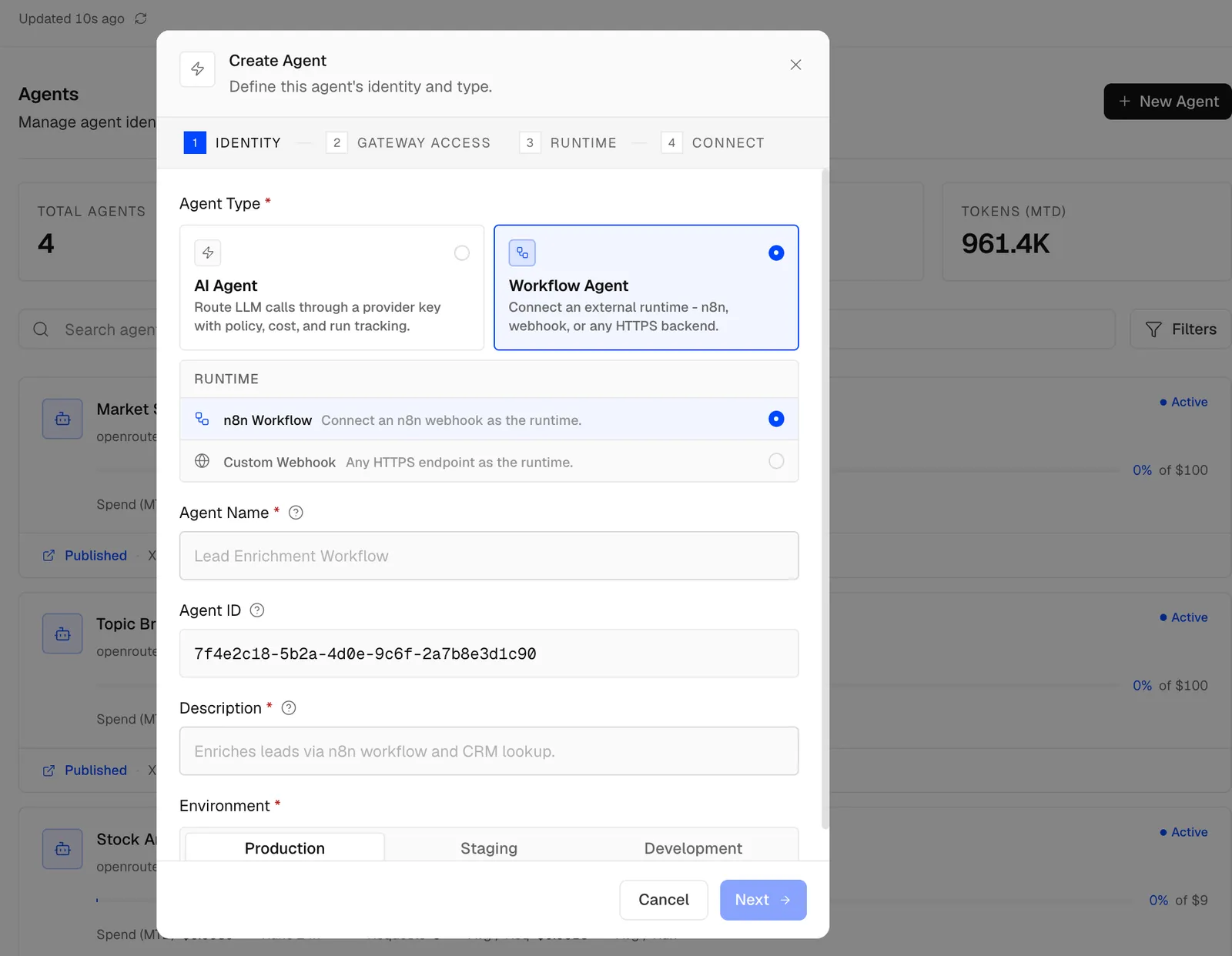Choose the Custom Webhook runtime radio

click(776, 461)
